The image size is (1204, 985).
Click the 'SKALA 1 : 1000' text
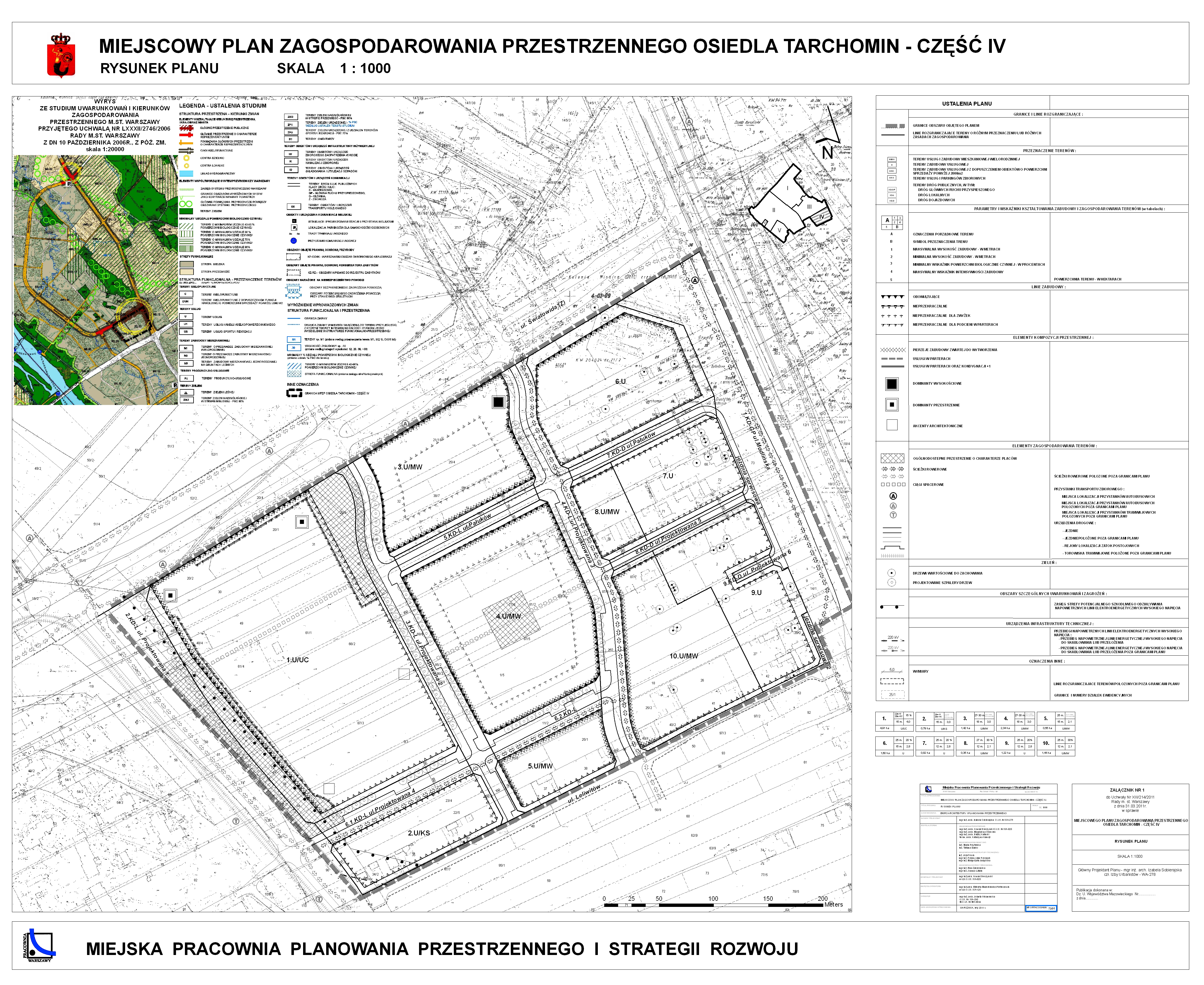pos(334,69)
